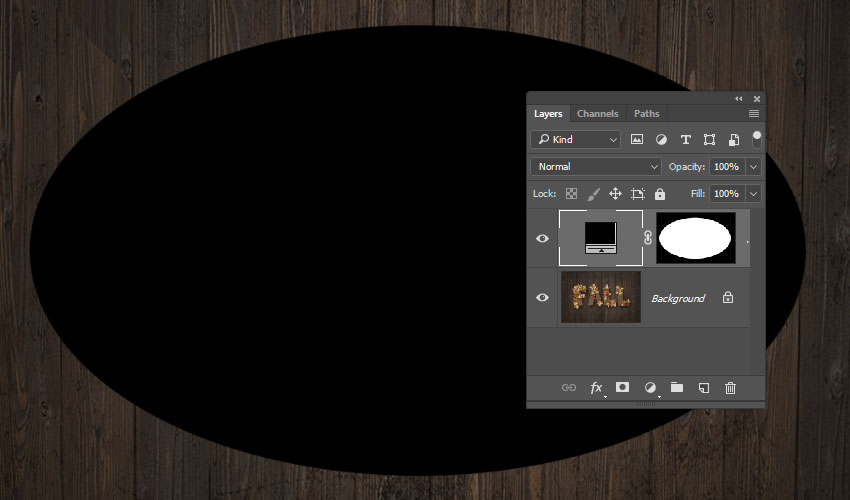Lock layer position
The image size is (850, 500).
pyautogui.click(x=615, y=194)
